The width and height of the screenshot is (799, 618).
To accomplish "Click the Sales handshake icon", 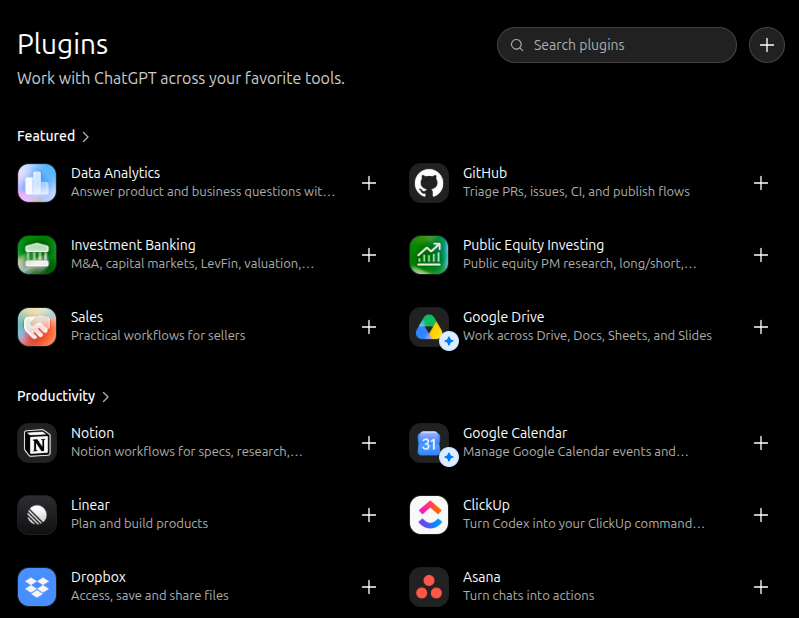I will click(37, 327).
